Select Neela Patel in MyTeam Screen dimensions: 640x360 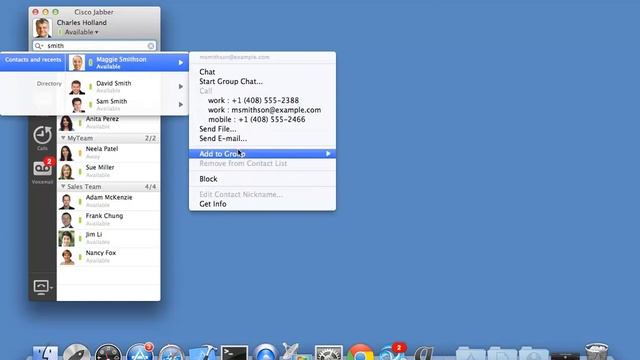click(x=108, y=153)
